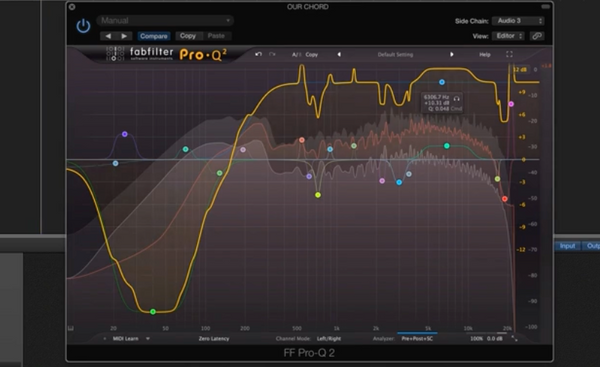Select the magenta band node near 20 kHz

511,104
